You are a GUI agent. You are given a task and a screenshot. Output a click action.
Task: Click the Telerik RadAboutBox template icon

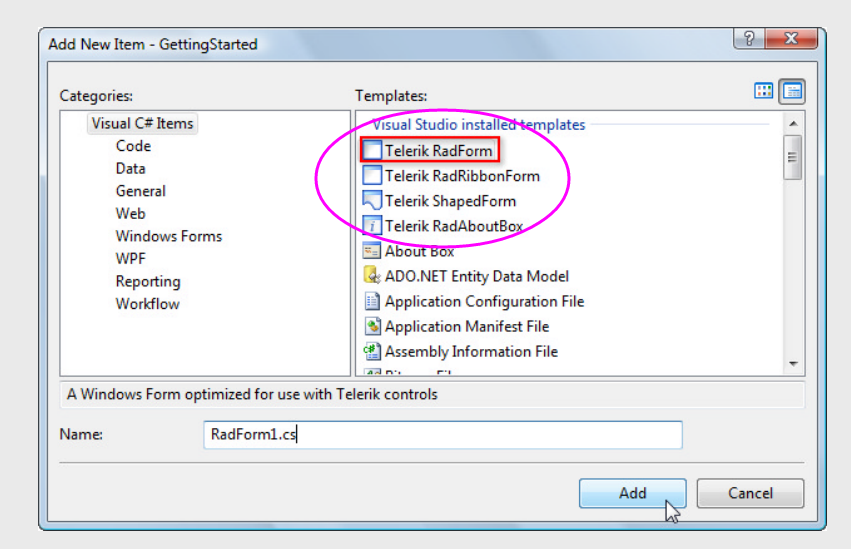(372, 225)
